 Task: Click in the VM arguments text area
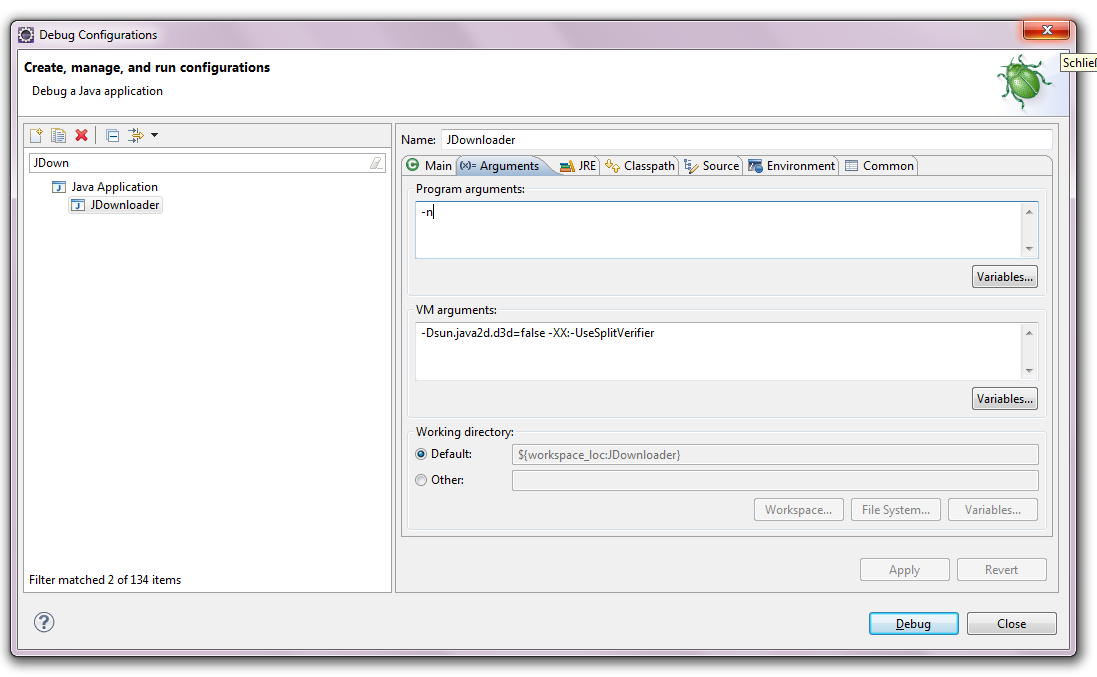click(x=717, y=352)
